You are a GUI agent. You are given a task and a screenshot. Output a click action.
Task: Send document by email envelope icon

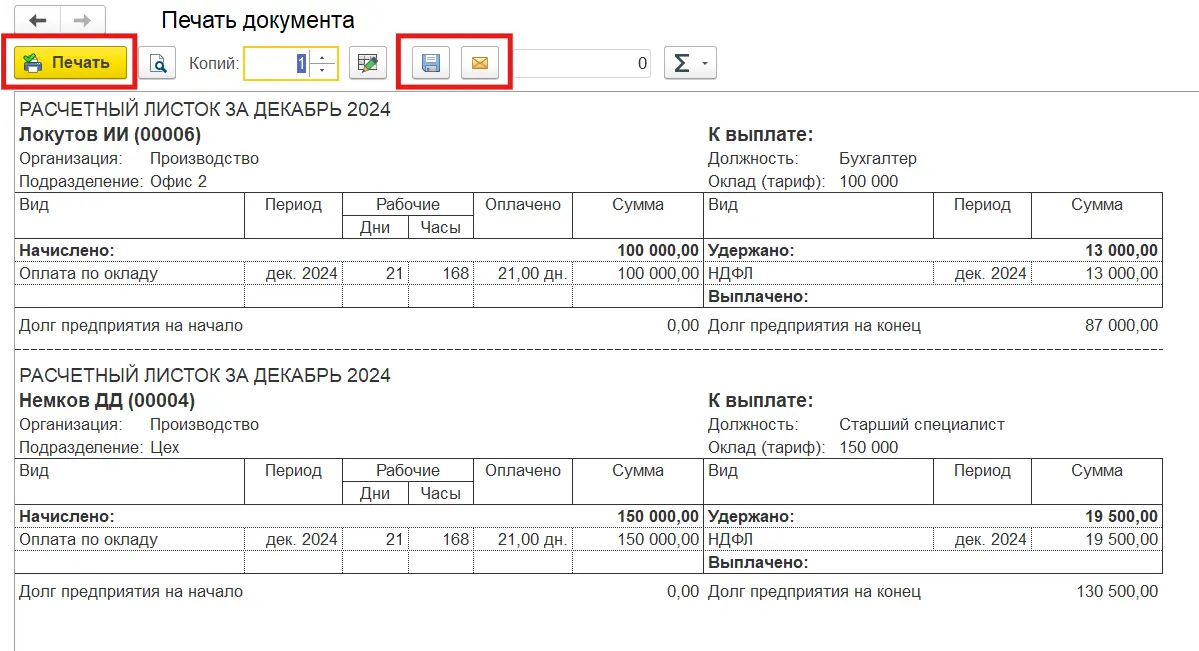click(x=479, y=64)
